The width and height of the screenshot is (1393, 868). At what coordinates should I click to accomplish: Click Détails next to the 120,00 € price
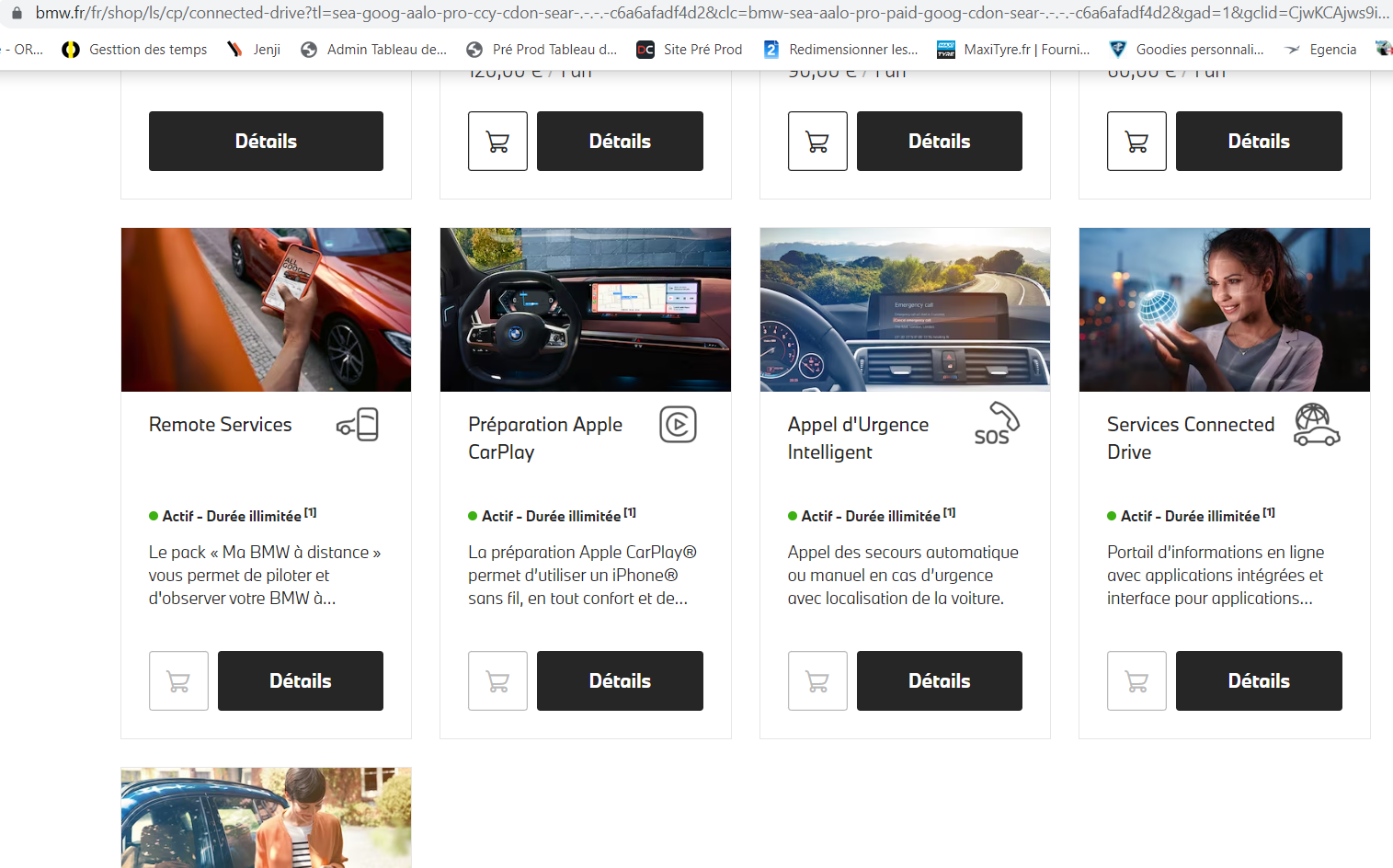click(x=620, y=141)
